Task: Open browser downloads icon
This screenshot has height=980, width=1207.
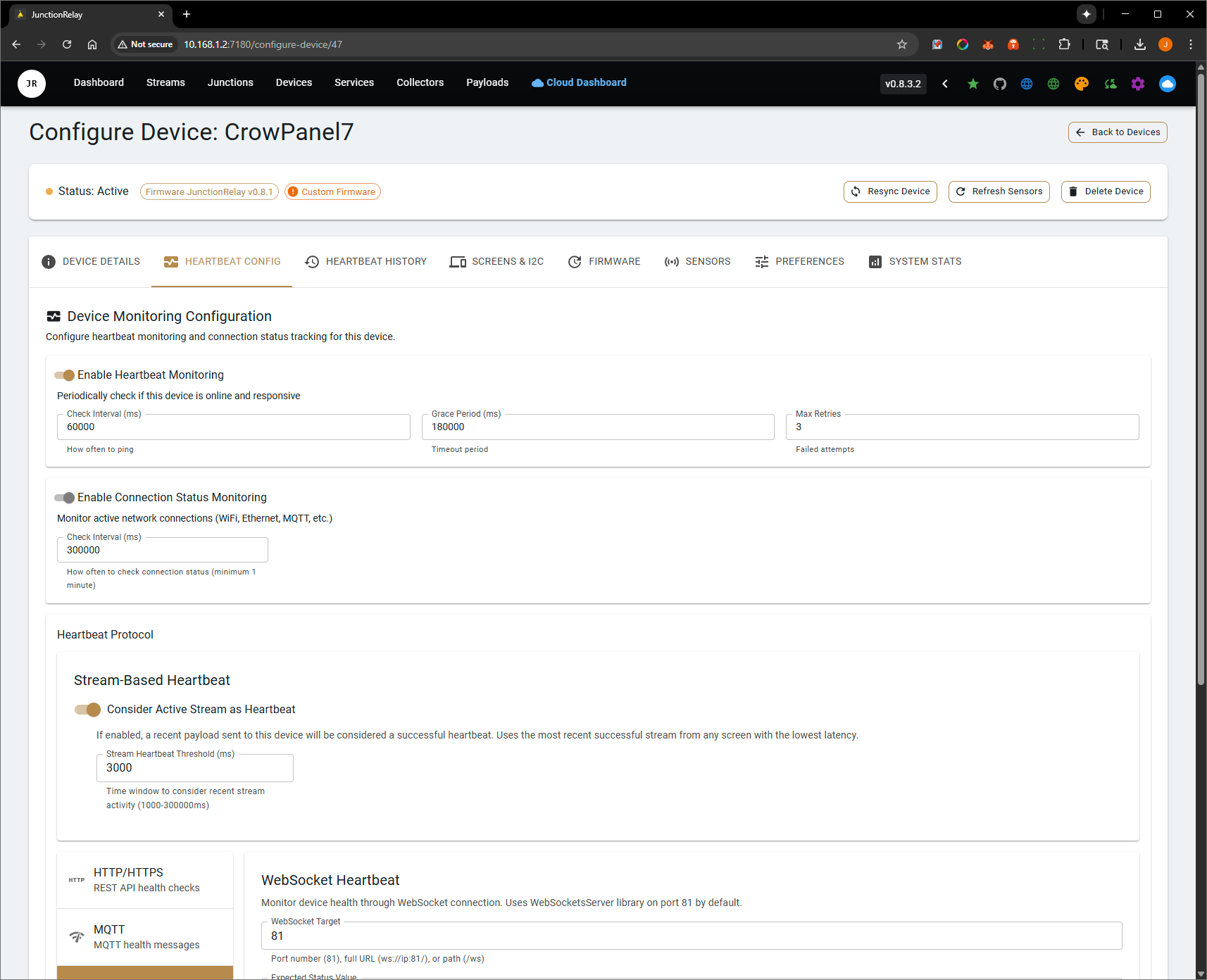Action: pos(1140,44)
